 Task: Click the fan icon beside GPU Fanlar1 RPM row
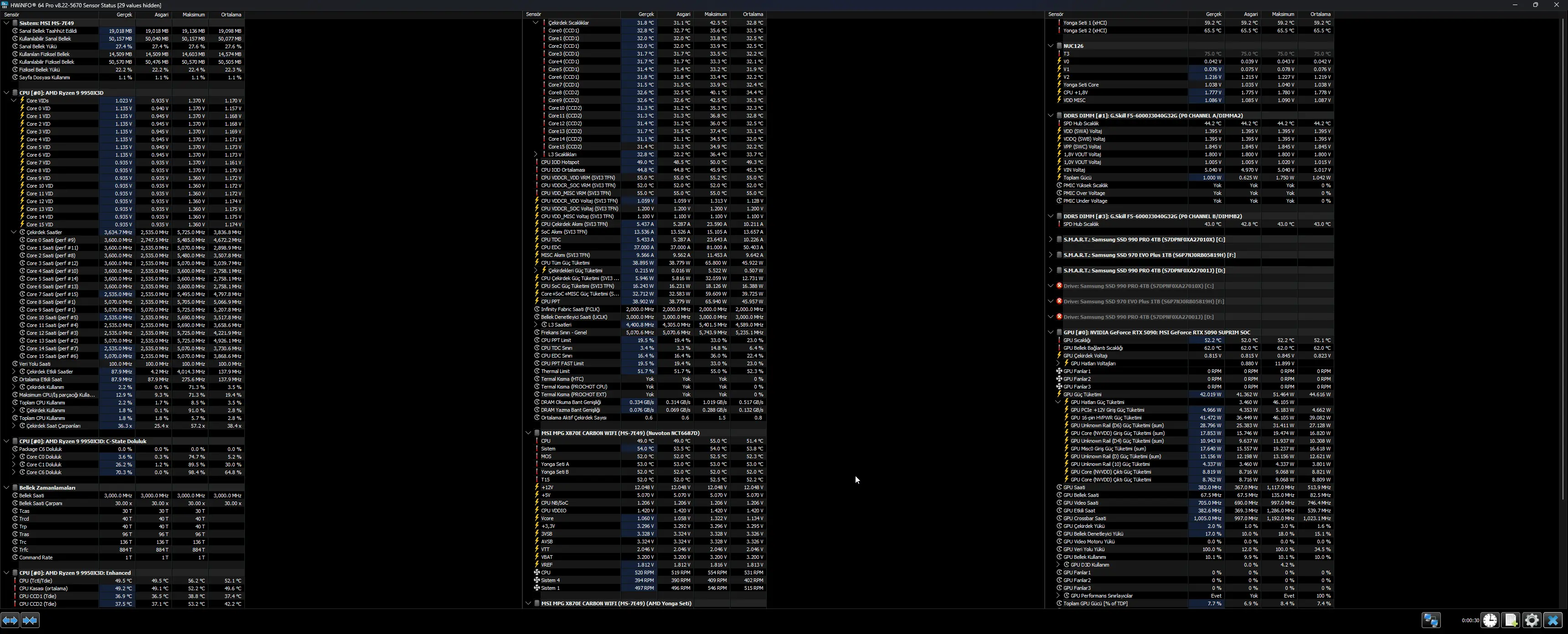(x=1059, y=371)
